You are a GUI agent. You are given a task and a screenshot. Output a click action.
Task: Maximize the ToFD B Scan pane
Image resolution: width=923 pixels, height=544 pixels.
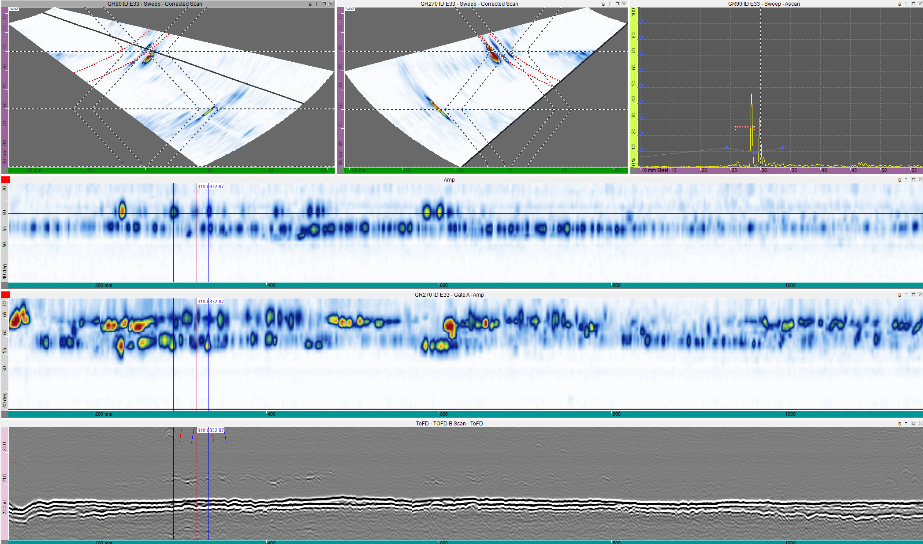click(914, 423)
